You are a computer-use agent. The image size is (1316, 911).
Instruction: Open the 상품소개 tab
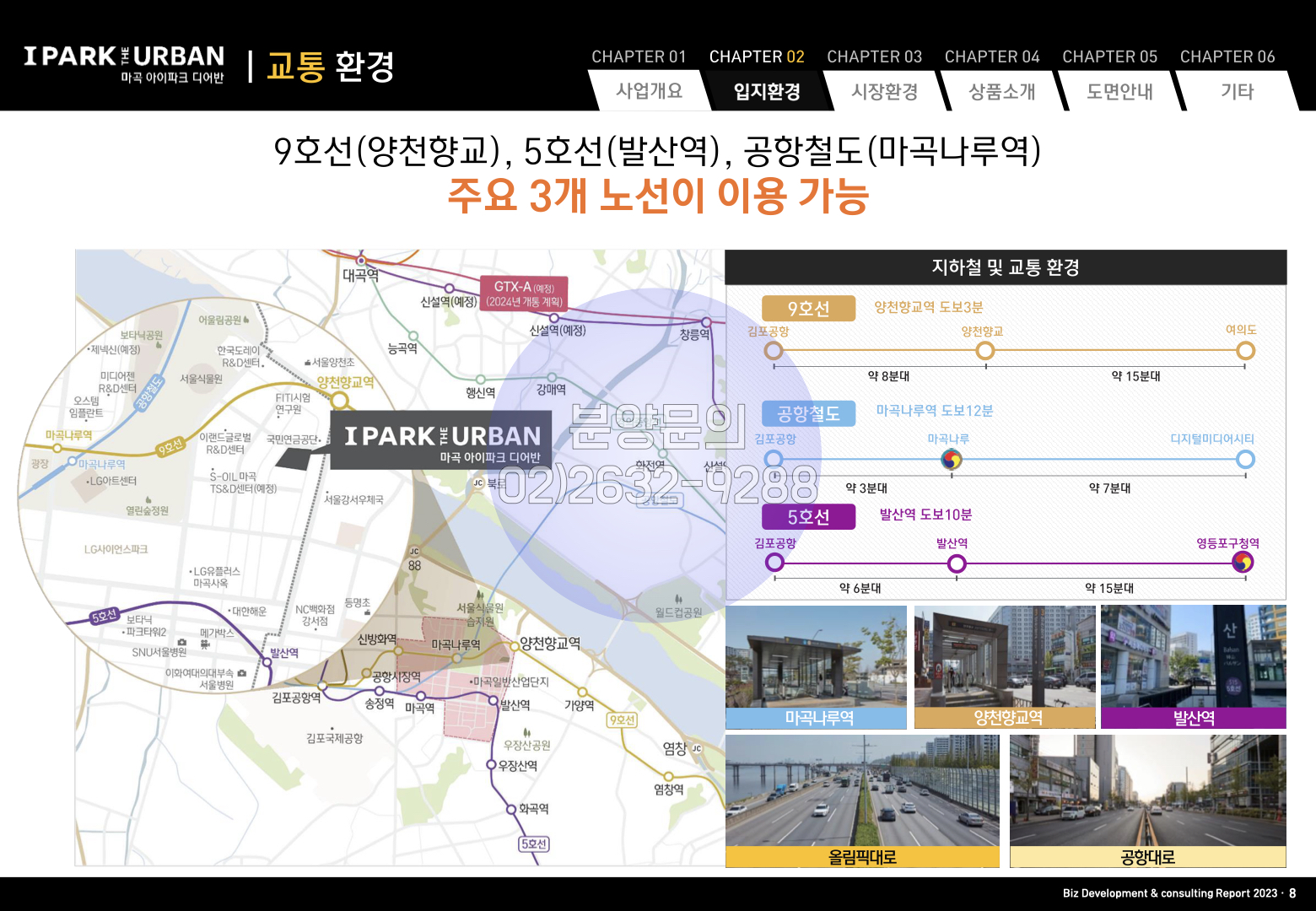1002,91
